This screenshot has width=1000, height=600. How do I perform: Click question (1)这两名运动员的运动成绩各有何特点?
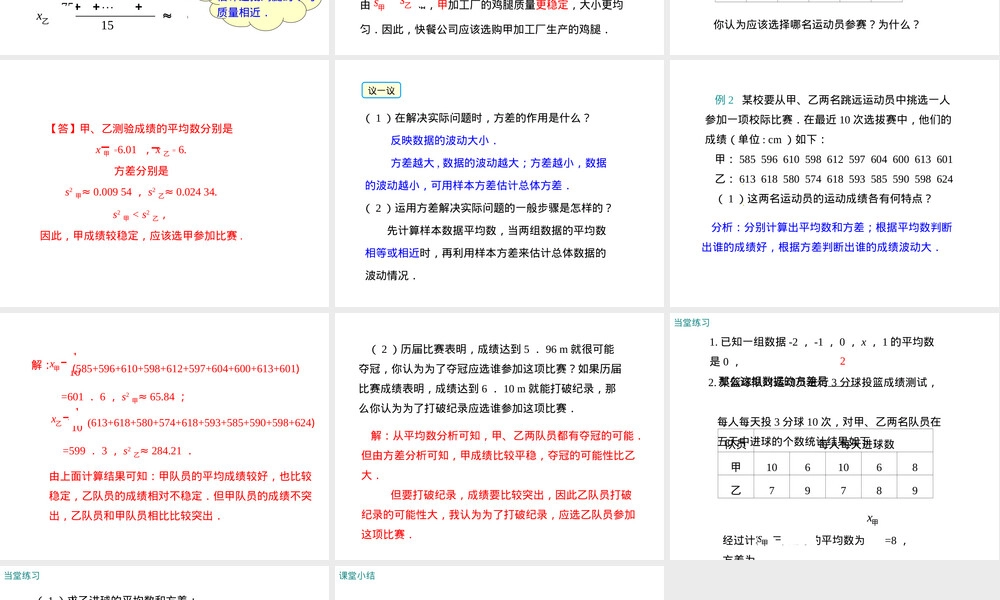point(825,199)
